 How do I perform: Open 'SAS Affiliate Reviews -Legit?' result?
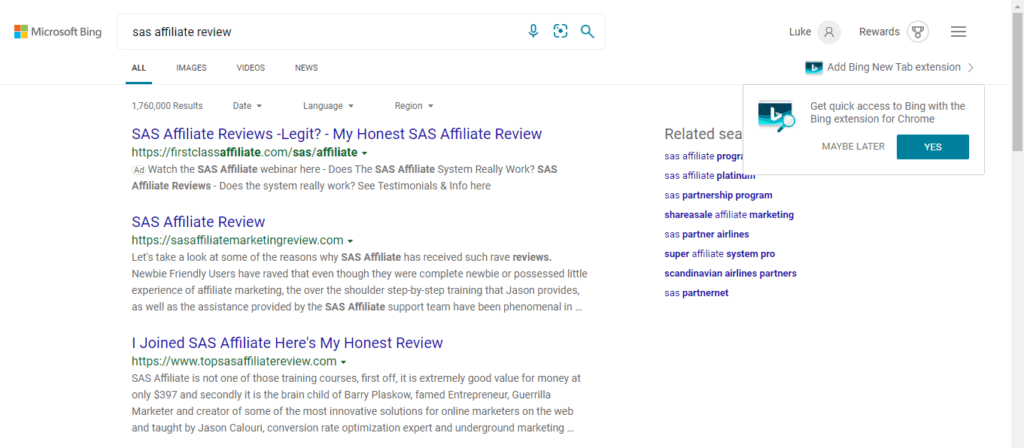coord(336,134)
